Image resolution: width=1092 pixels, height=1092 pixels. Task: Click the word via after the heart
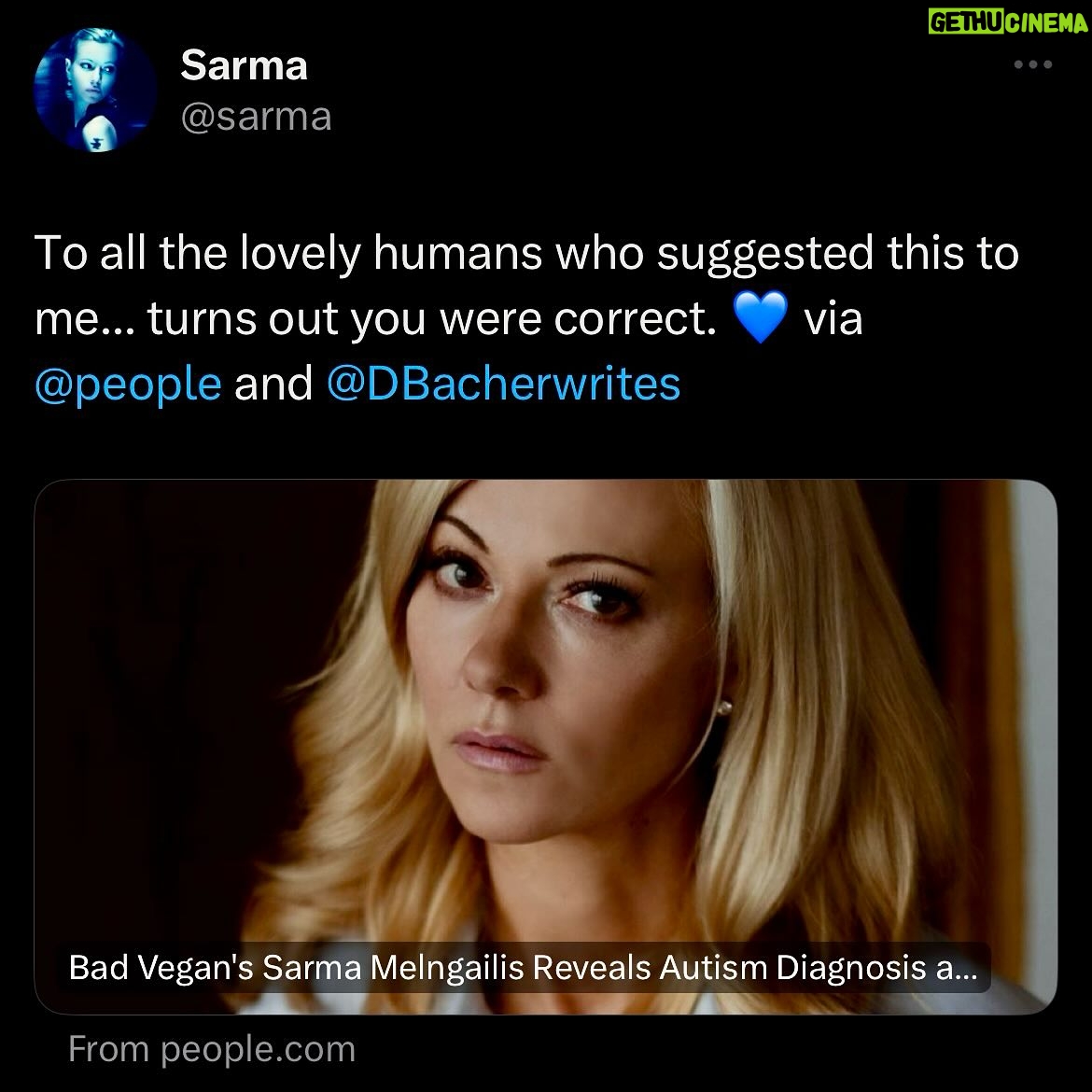[833, 319]
